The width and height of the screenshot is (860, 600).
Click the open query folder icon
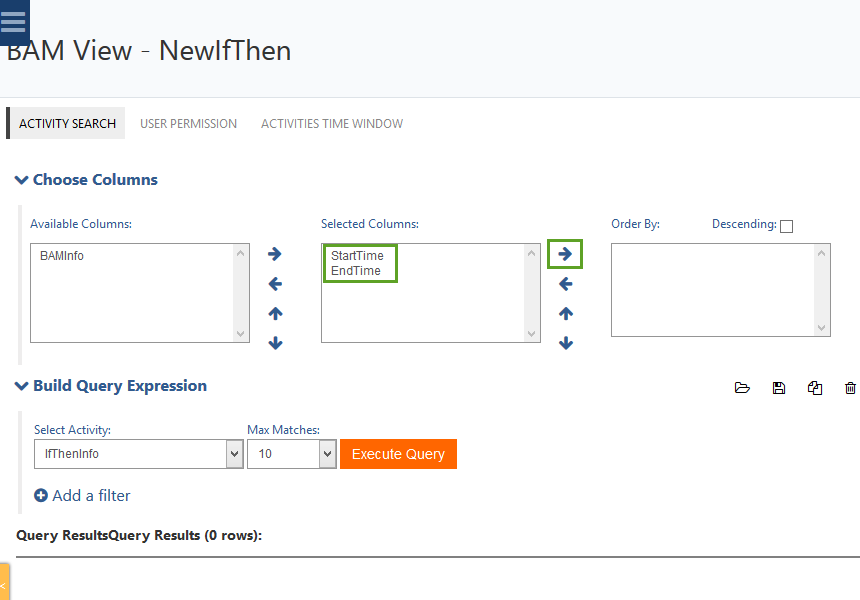(x=742, y=388)
